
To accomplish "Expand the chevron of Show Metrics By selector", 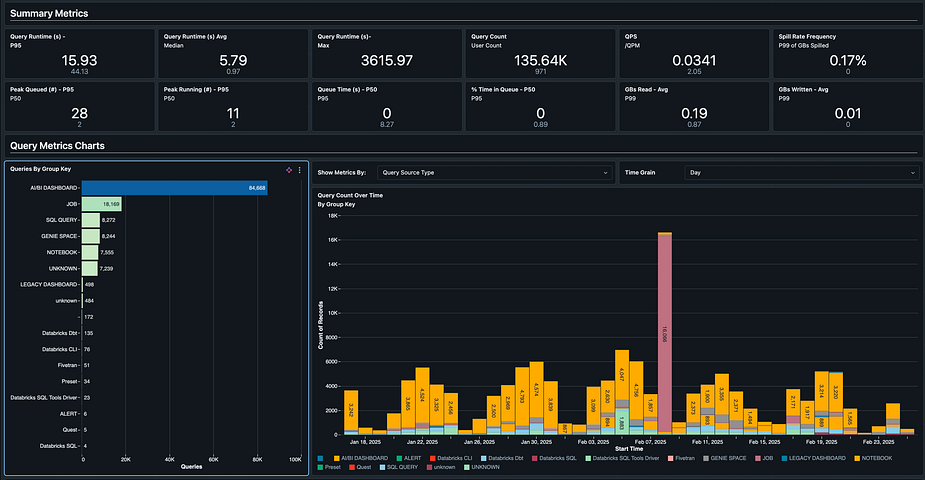I will pyautogui.click(x=605, y=173).
